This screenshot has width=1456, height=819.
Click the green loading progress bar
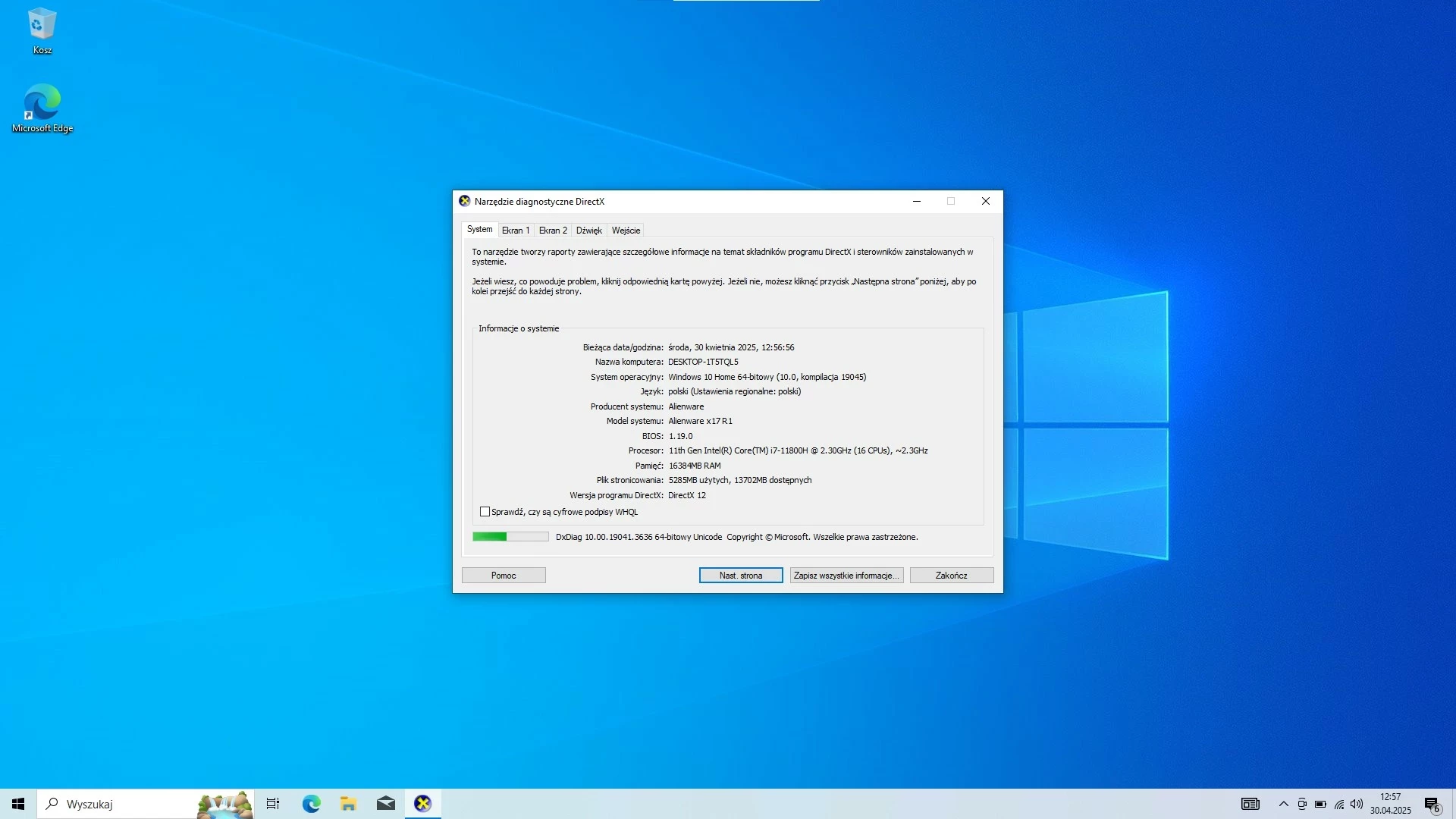[510, 537]
